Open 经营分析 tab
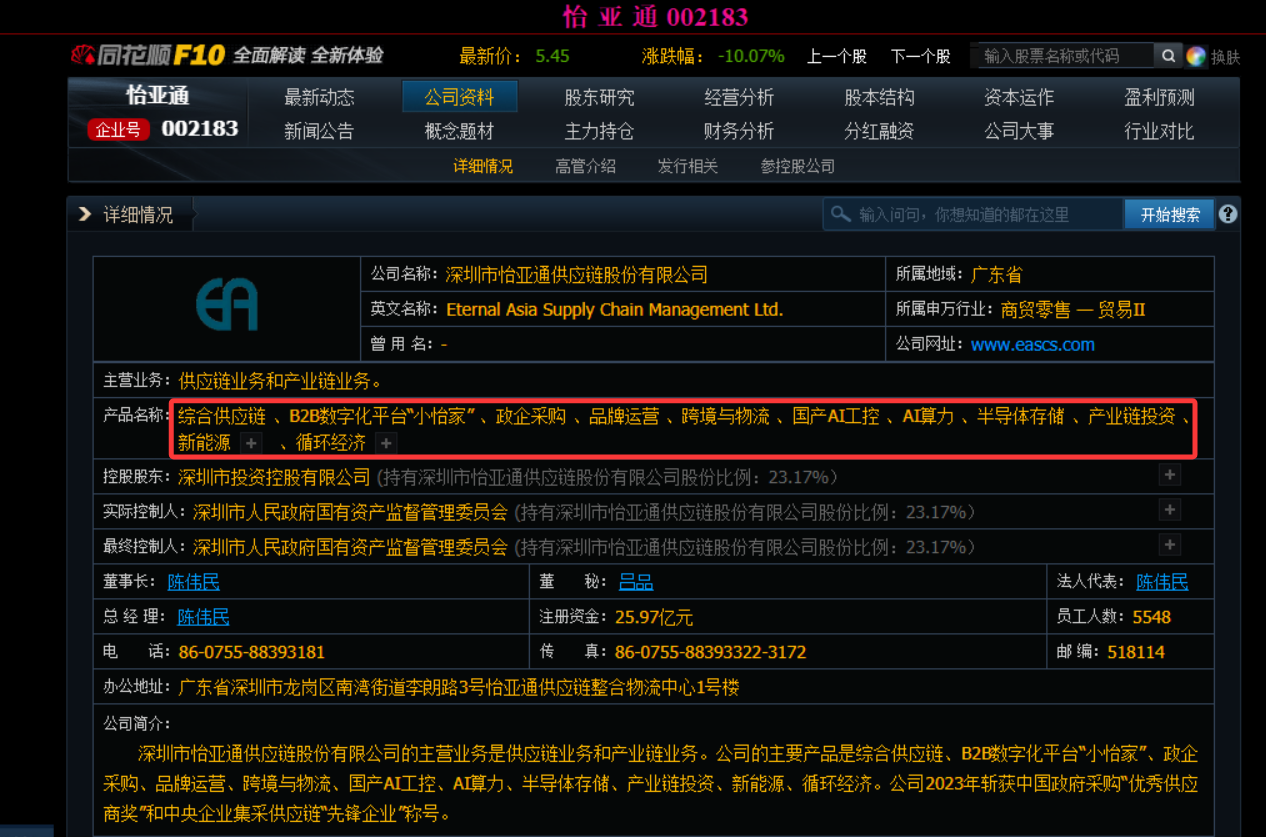 tap(739, 97)
